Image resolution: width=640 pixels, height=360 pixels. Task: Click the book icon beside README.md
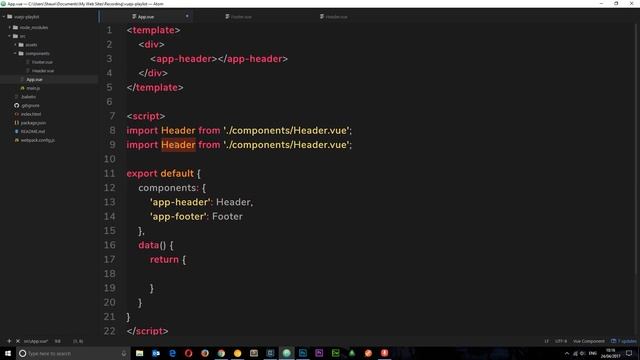click(16, 131)
